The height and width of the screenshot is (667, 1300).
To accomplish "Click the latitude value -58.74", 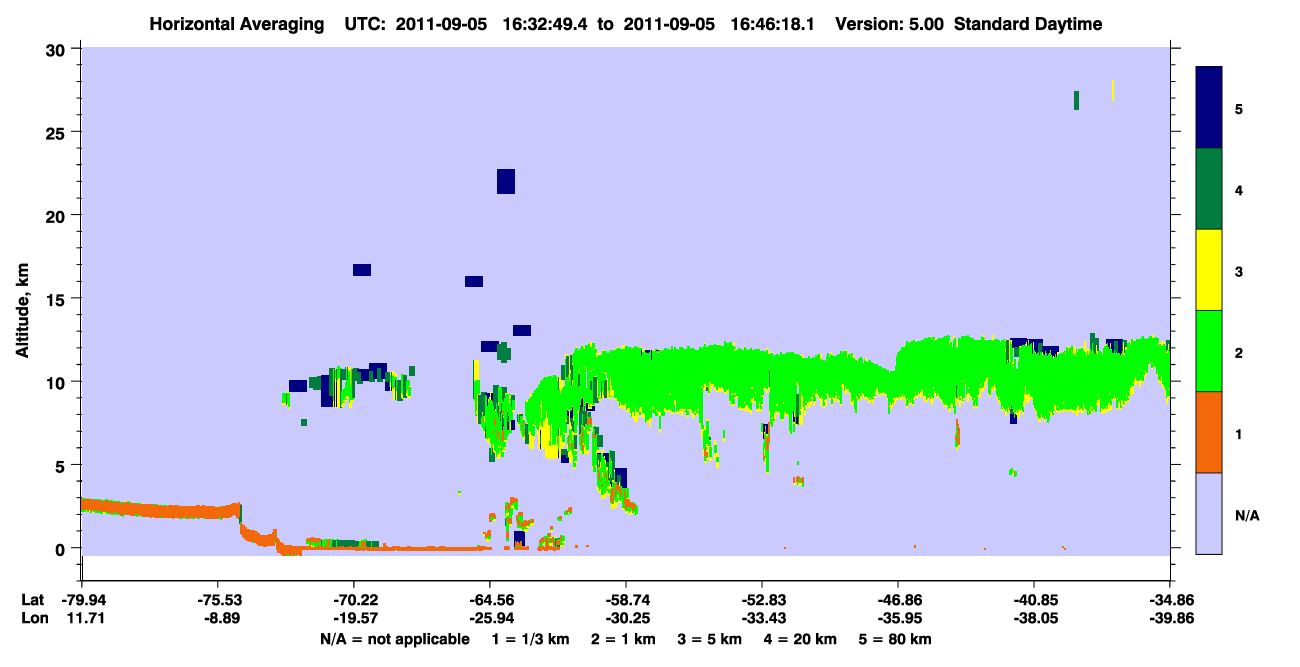I will [625, 600].
